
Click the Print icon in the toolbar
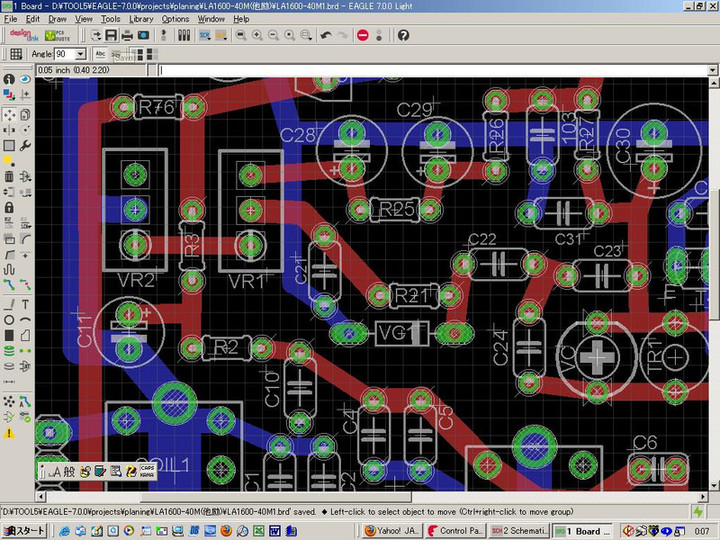tap(127, 35)
